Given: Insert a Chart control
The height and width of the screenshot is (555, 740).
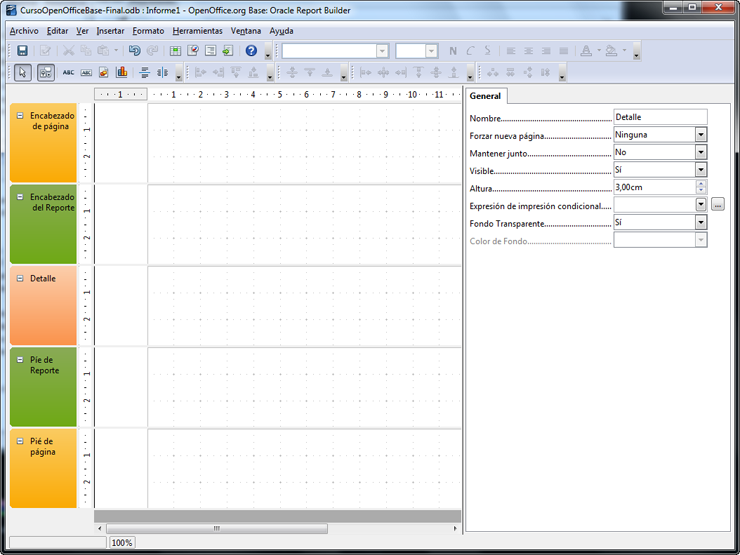Looking at the screenshot, I should pyautogui.click(x=122, y=72).
